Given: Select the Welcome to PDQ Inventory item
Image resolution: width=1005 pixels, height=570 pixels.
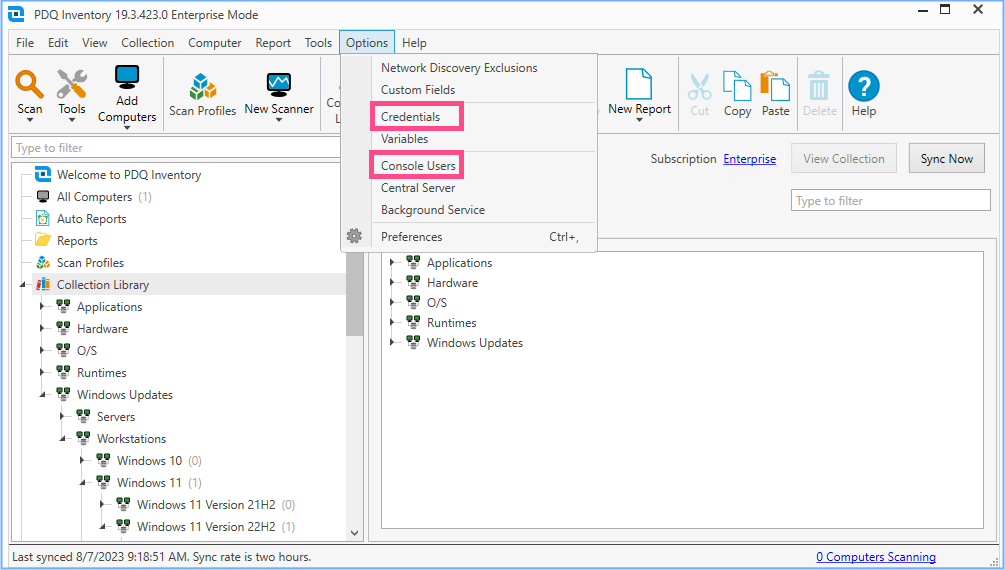Looking at the screenshot, I should tap(129, 175).
